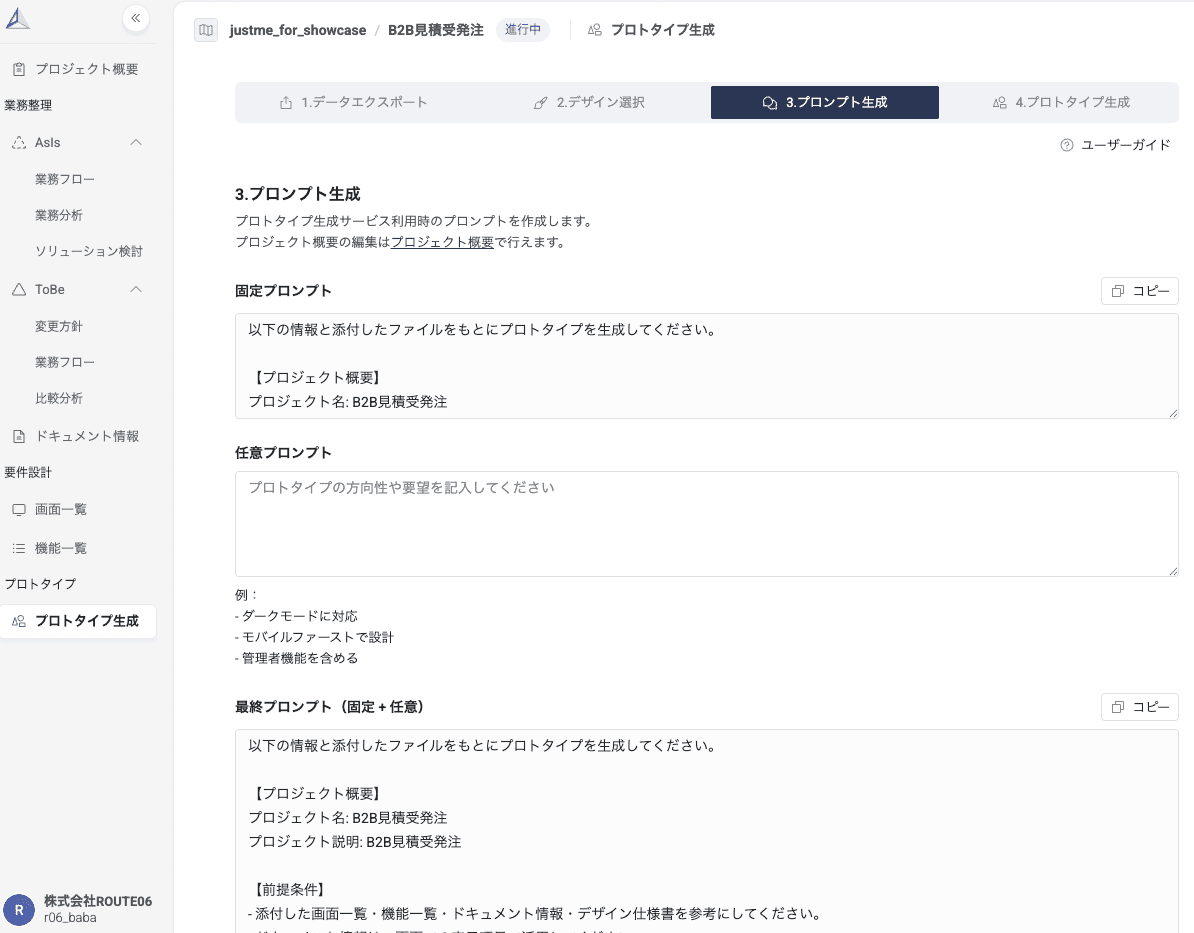This screenshot has height=933, width=1194.
Task: Collapse the ToBe section chevron
Action: tap(137, 289)
